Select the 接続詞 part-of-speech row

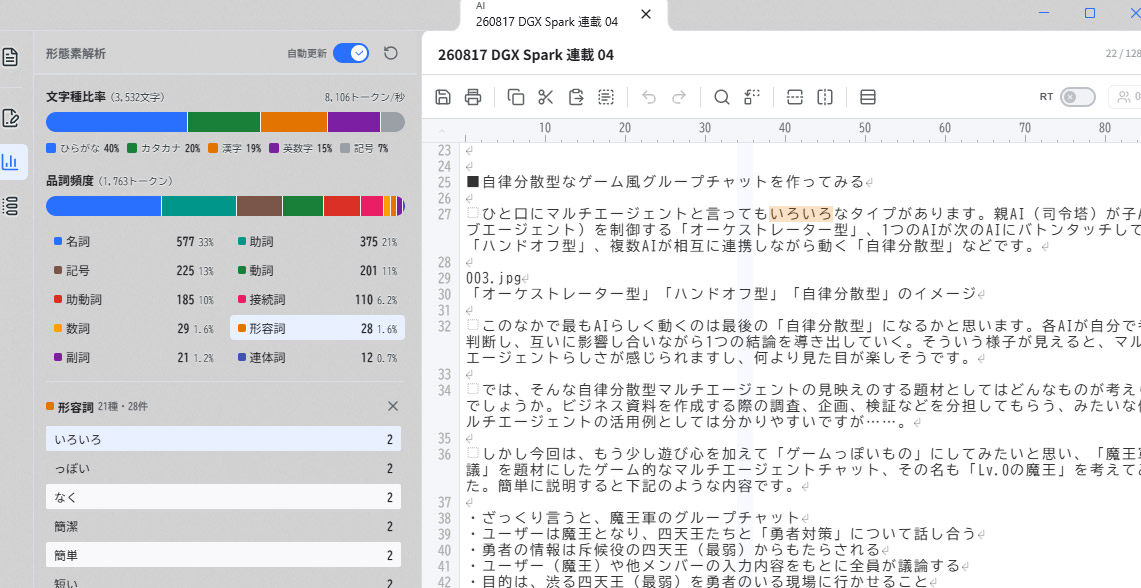[317, 300]
